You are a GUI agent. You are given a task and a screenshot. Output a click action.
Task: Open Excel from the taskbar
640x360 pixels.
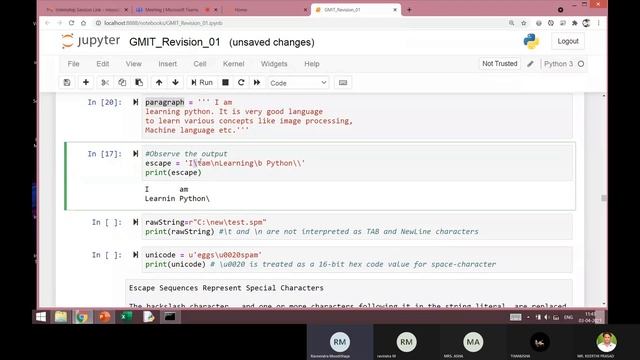[126, 317]
